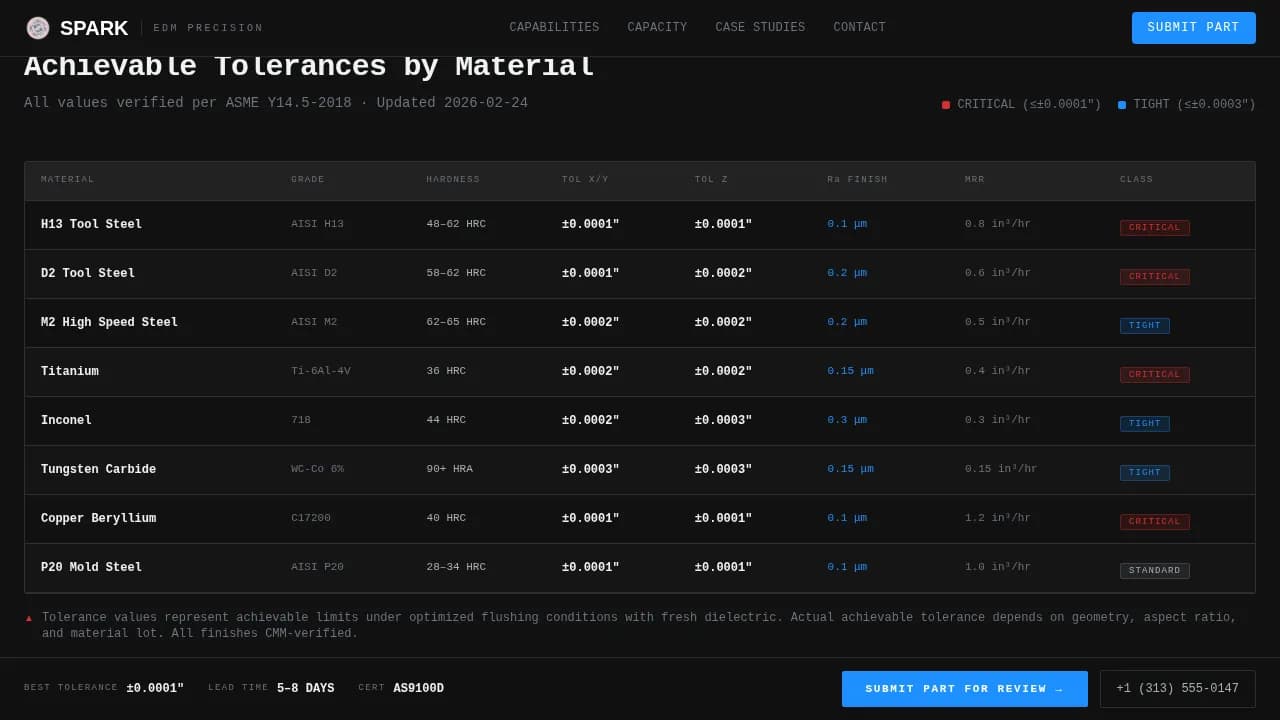Select the H13 Tool Steel row
Screen dimensions: 1280x720
pos(91,225)
